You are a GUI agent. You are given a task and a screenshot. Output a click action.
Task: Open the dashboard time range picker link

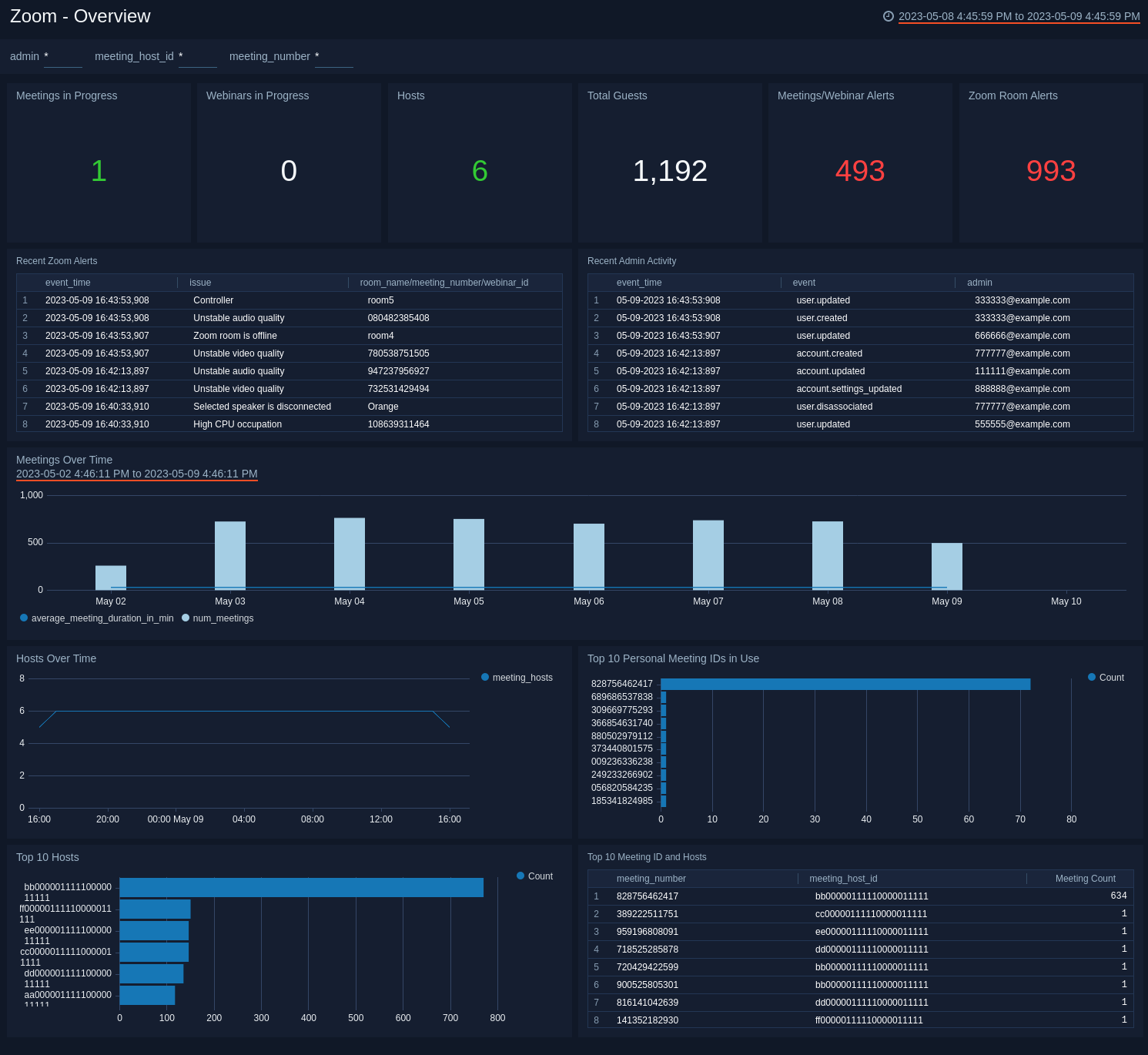1019,16
